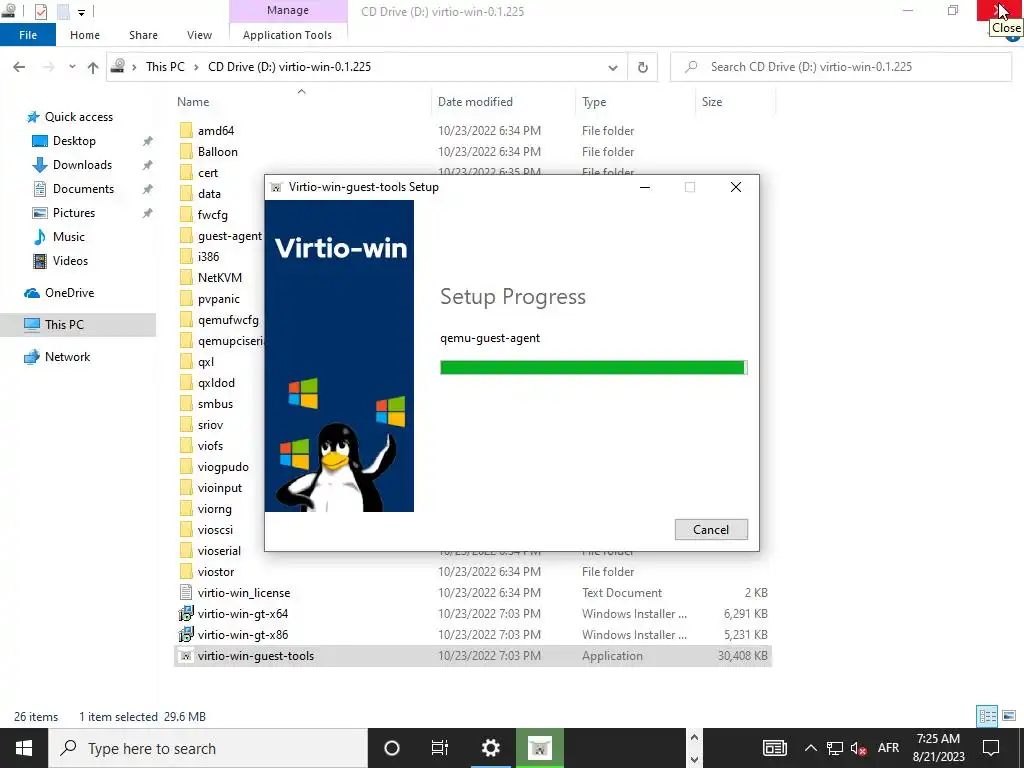Open the Downloads folder in sidebar
This screenshot has height=768, width=1024.
[82, 165]
